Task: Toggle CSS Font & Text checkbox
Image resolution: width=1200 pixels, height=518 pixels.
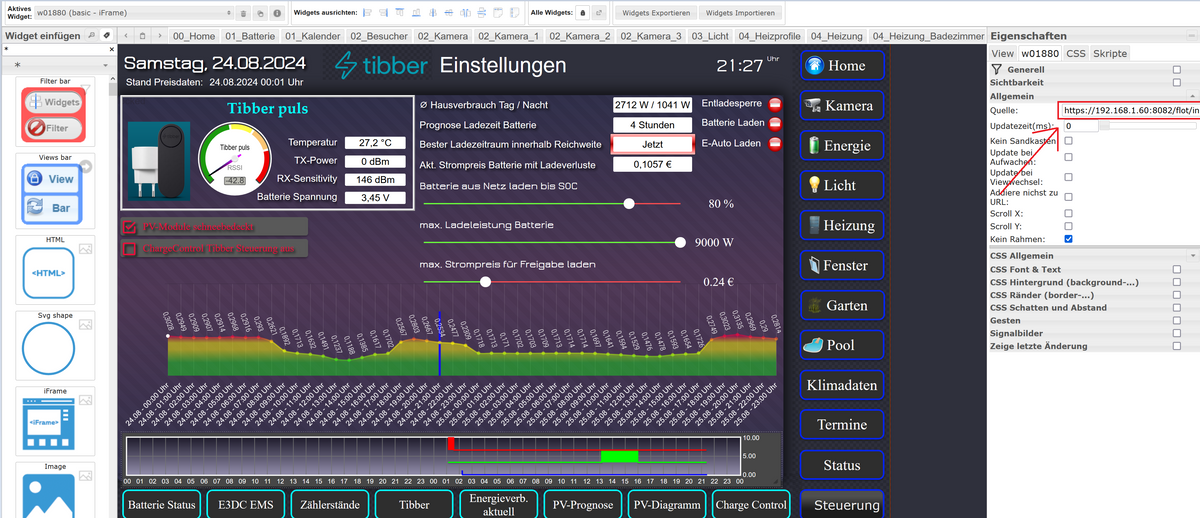Action: (x=1176, y=269)
